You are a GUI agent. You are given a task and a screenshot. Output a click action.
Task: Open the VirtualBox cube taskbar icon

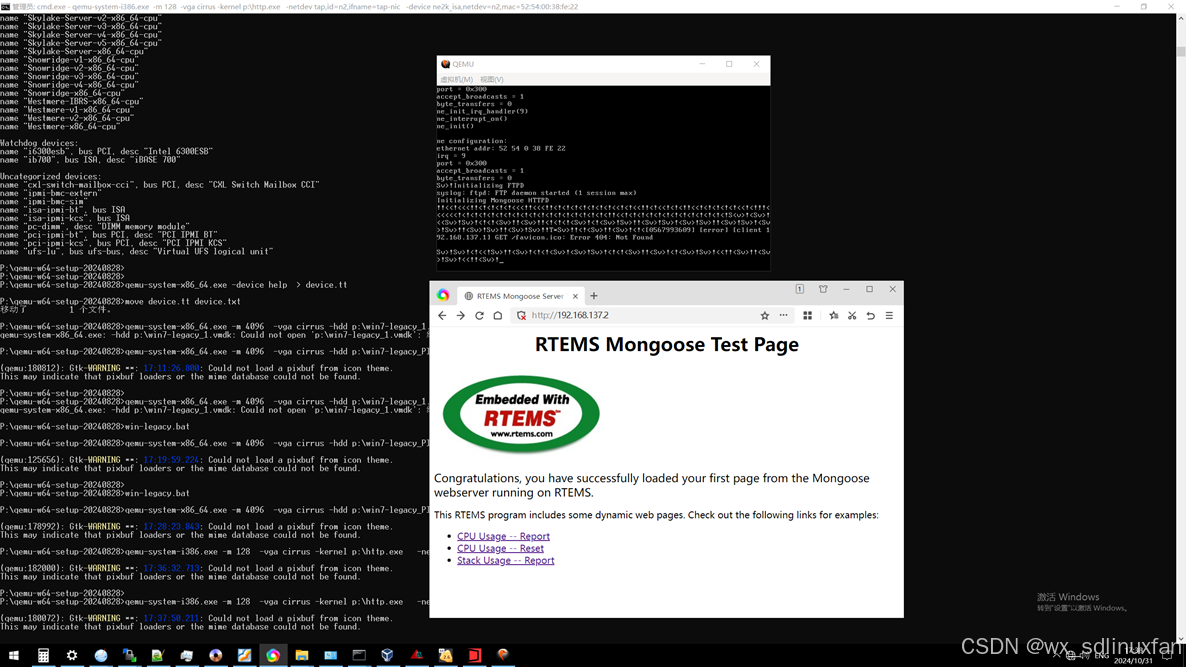pos(388,655)
